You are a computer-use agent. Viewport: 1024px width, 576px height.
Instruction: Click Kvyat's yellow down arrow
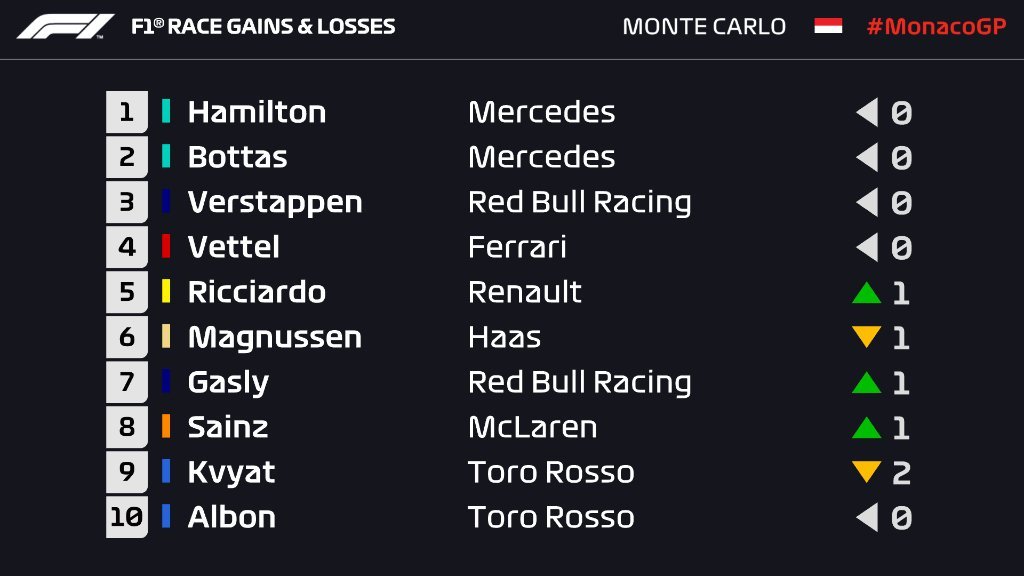[867, 472]
